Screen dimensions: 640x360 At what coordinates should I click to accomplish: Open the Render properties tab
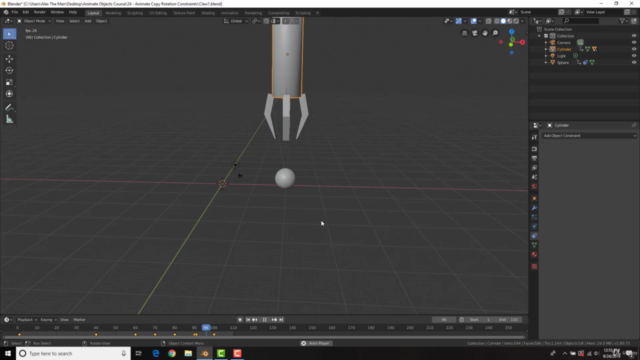click(534, 149)
